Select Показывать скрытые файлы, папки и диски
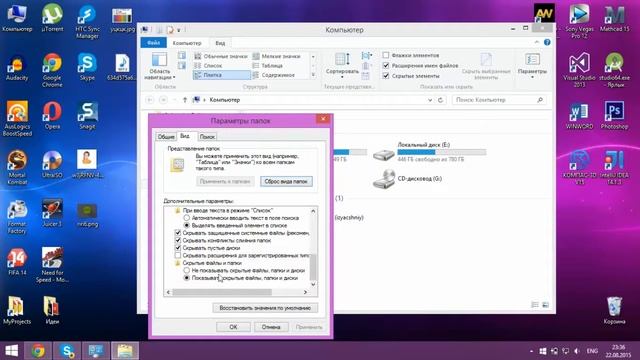Image resolution: width=640 pixels, height=360 pixels. click(x=187, y=278)
